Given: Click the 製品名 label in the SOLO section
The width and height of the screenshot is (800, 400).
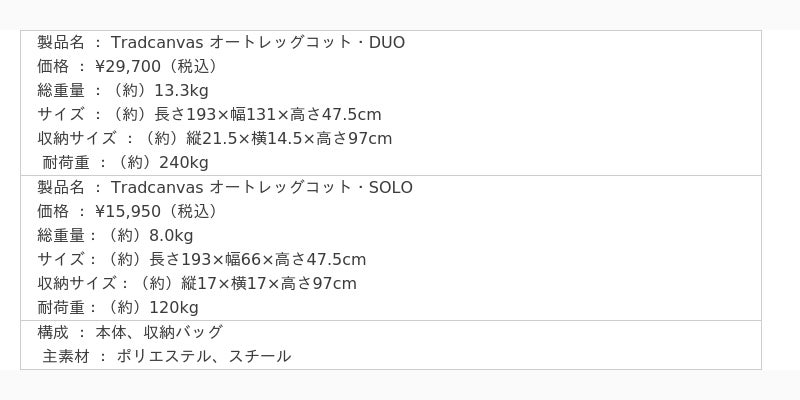Looking at the screenshot, I should pos(61,187).
